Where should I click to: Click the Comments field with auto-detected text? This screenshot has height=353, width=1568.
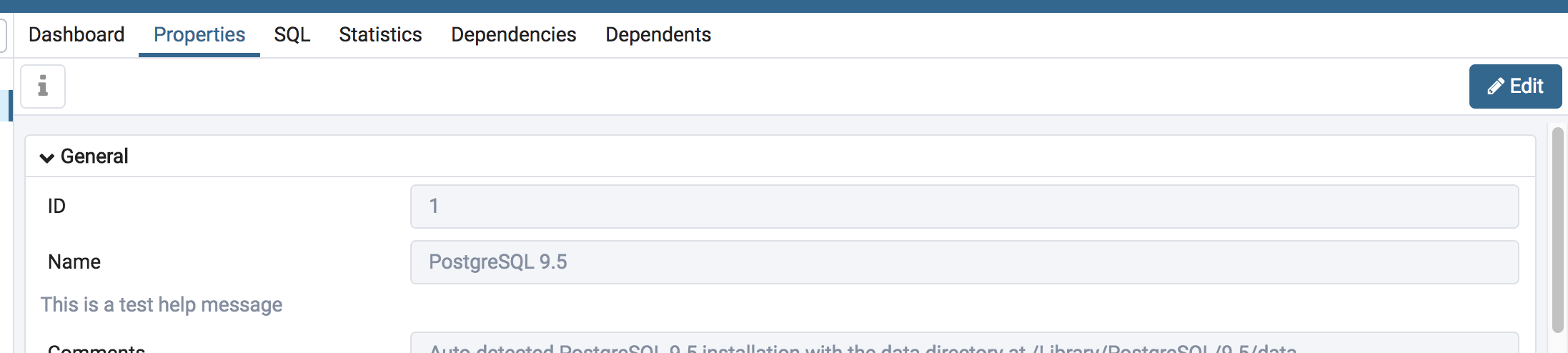pyautogui.click(x=964, y=343)
